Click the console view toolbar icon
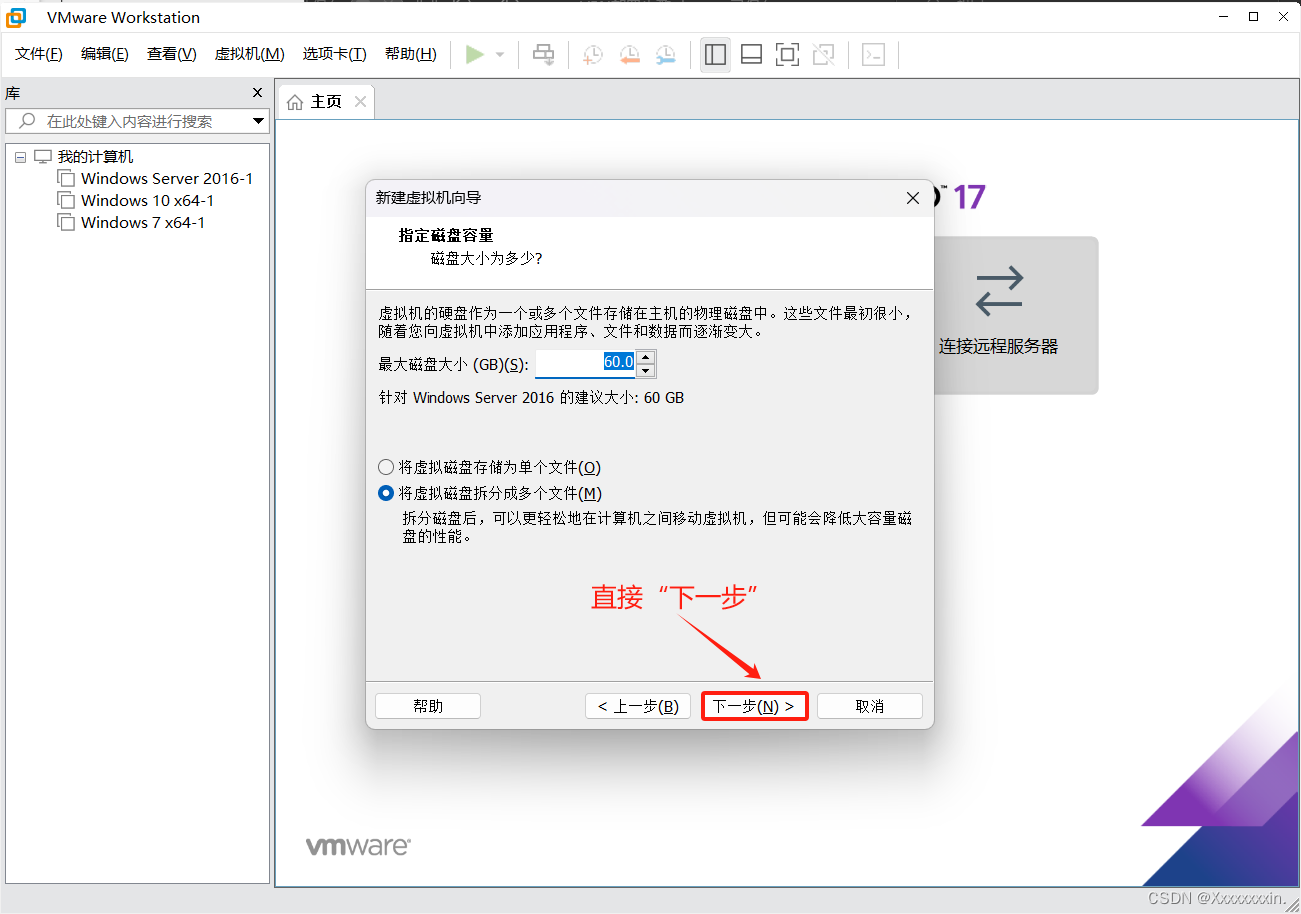1301x914 pixels. [x=874, y=55]
